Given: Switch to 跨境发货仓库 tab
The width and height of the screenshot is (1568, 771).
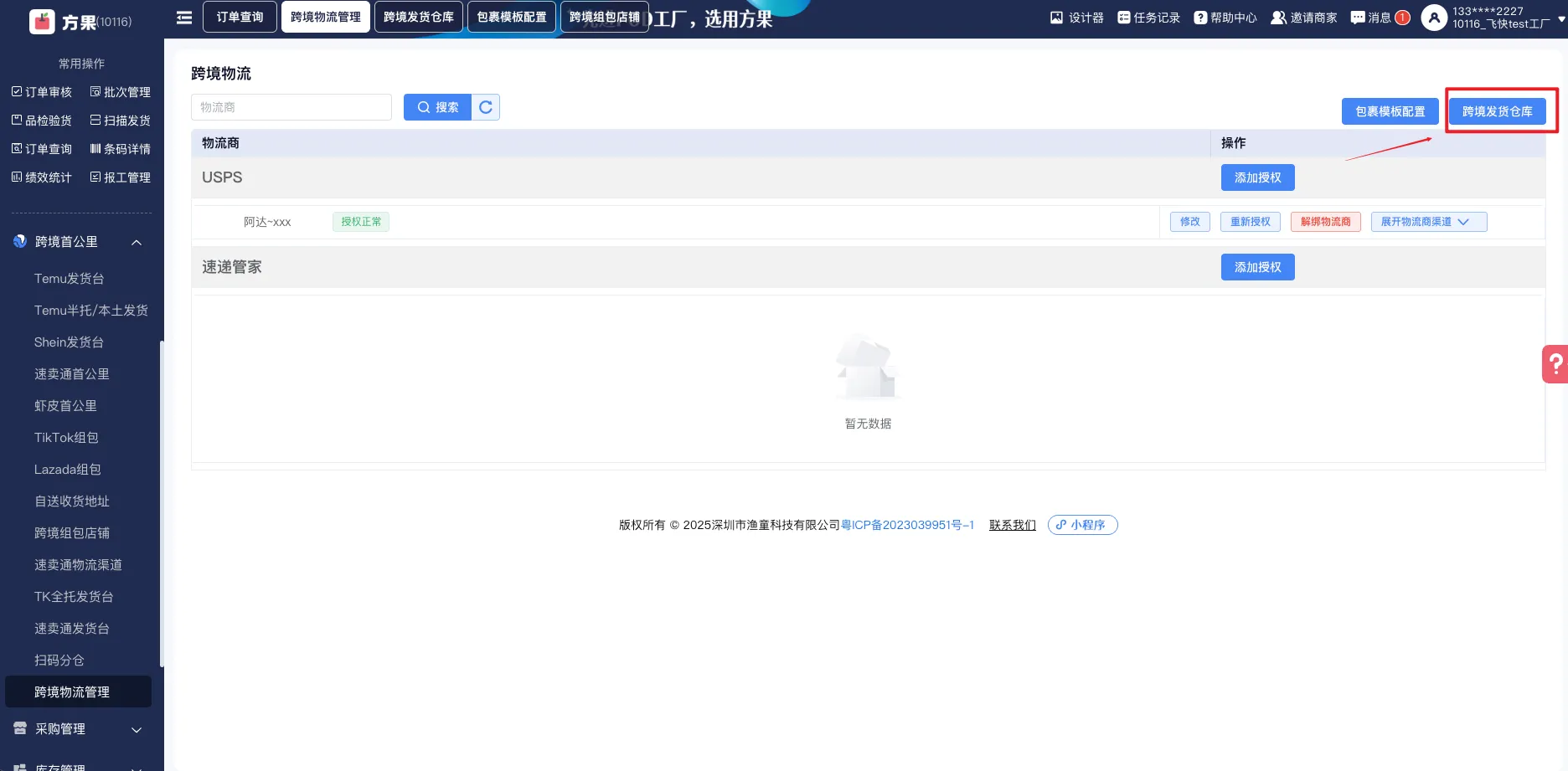Looking at the screenshot, I should [419, 17].
